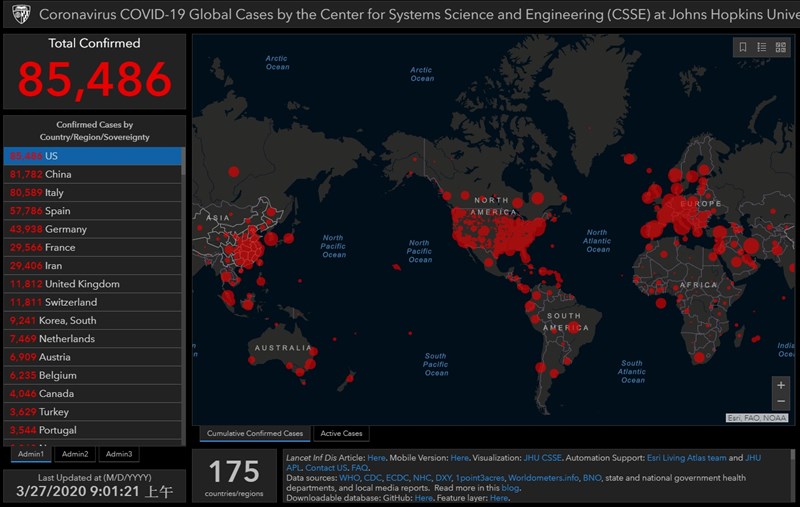This screenshot has width=800, height=507.
Task: Select the Portugal row showing 3,544
Action: tap(92, 430)
